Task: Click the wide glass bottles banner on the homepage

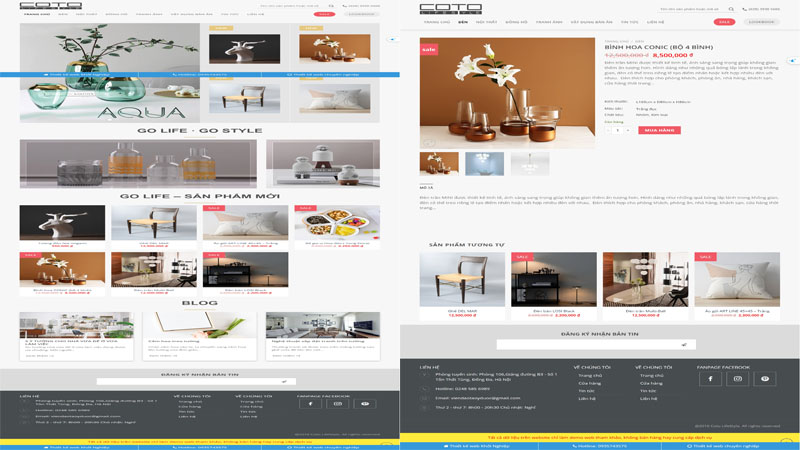Action: coord(138,164)
